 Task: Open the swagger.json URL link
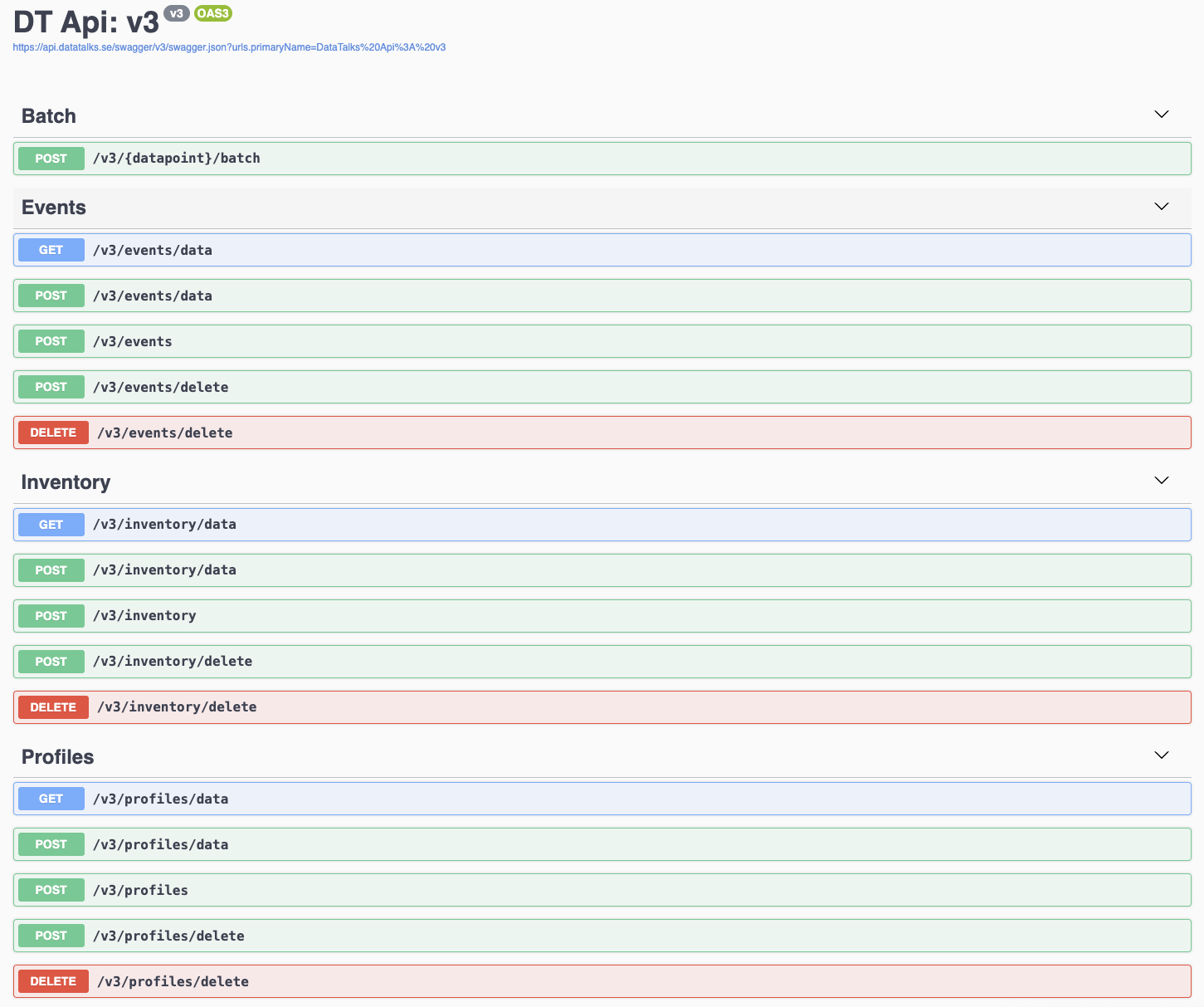click(x=229, y=47)
